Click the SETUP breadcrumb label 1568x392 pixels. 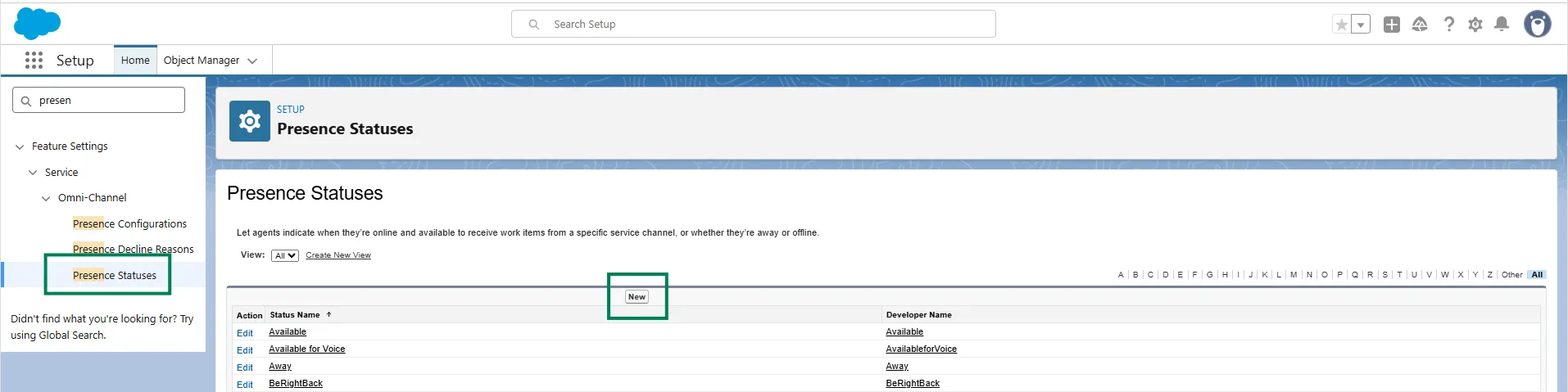(x=290, y=110)
